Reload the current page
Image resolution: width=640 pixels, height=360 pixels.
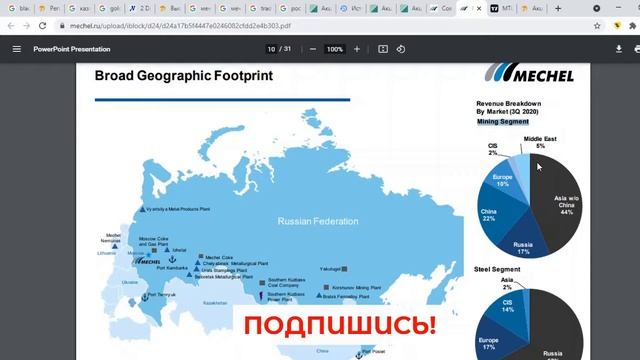click(42, 26)
